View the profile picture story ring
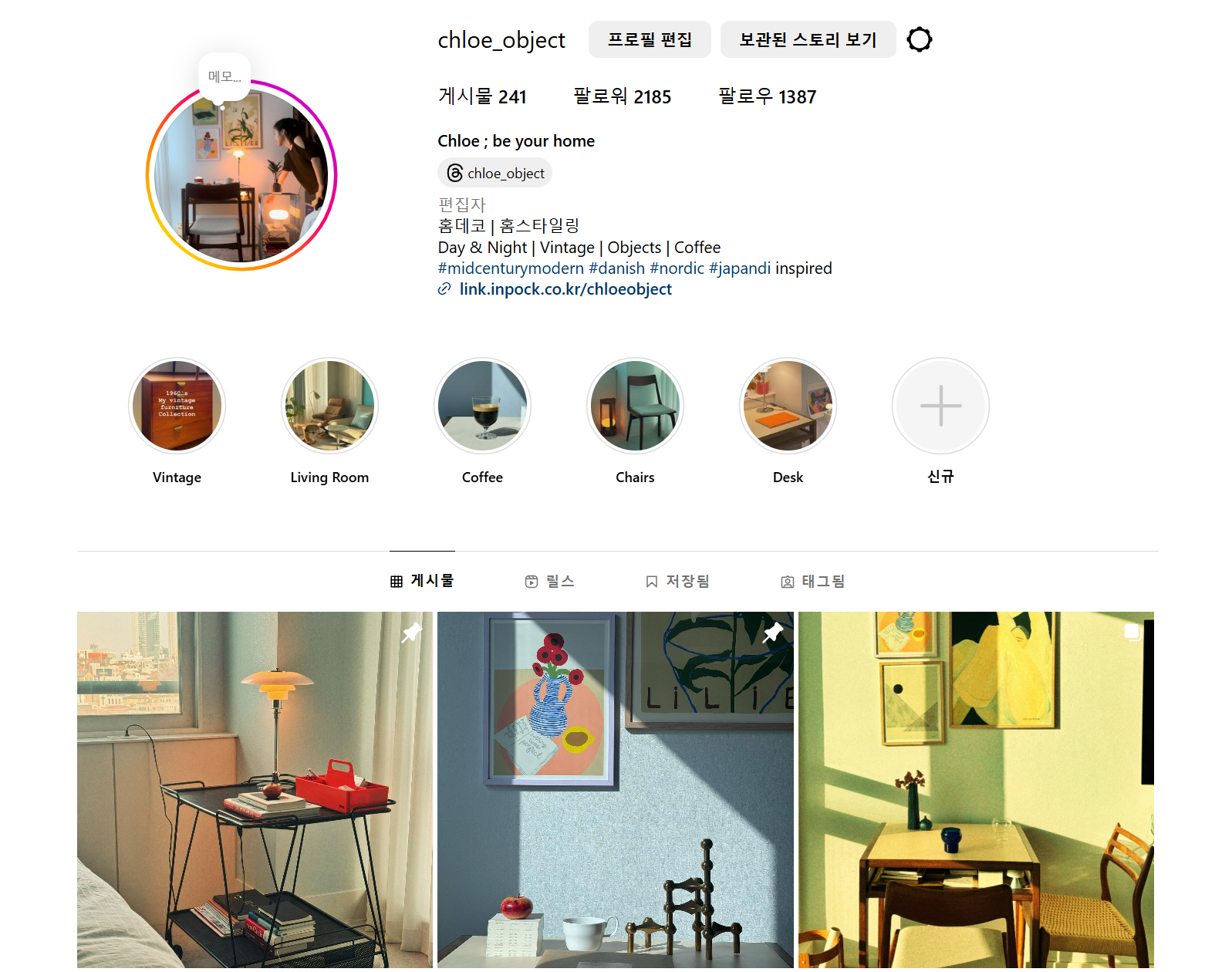This screenshot has width=1232, height=972. click(x=241, y=175)
